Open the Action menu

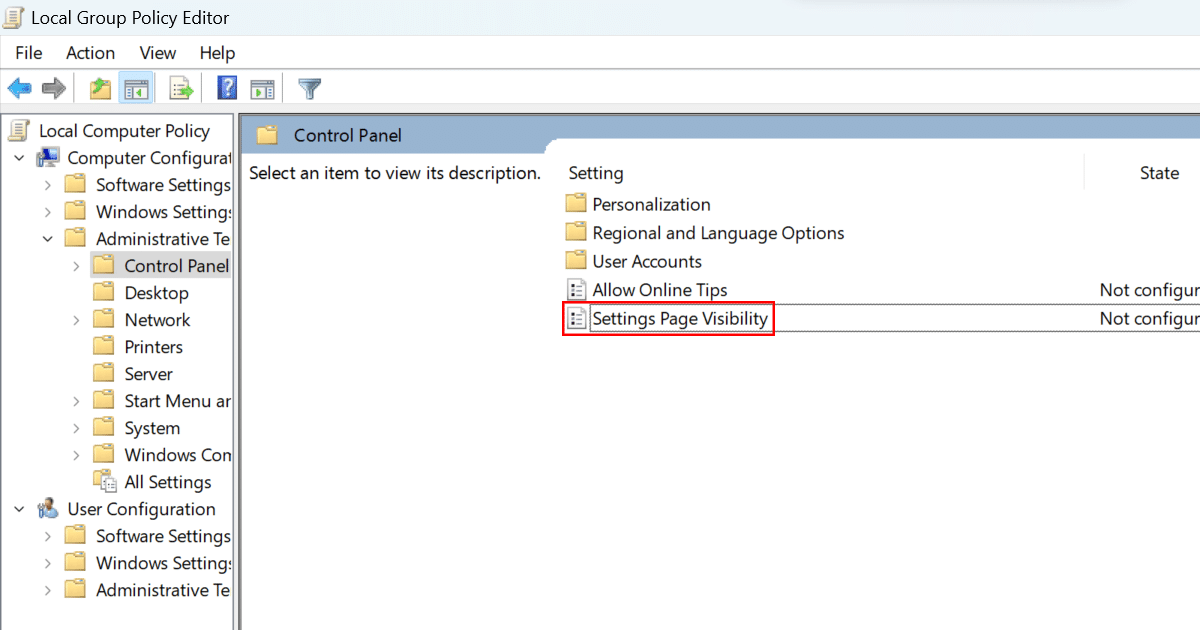pos(90,53)
